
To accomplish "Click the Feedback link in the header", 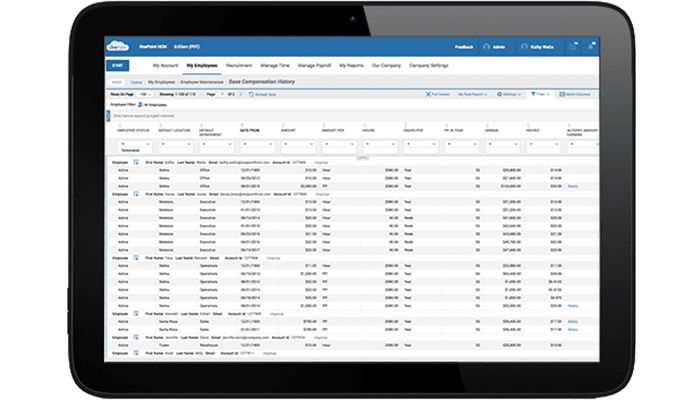I will point(464,47).
